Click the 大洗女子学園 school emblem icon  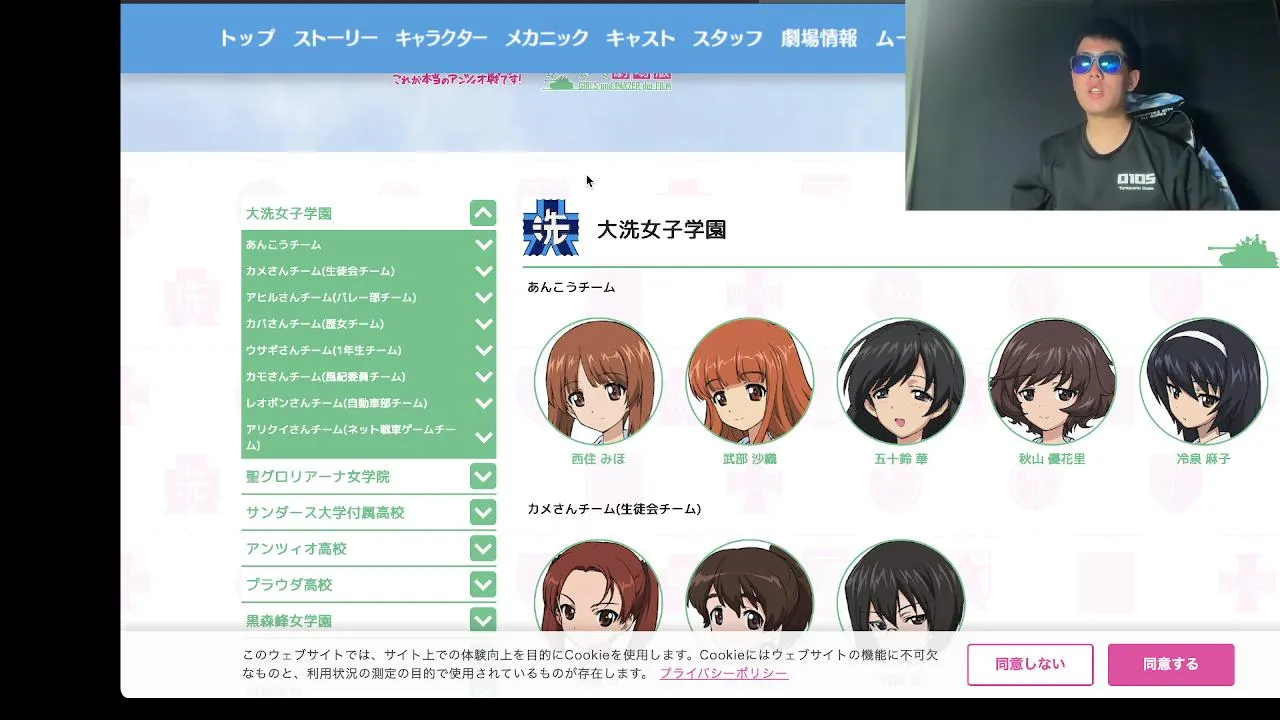551,228
